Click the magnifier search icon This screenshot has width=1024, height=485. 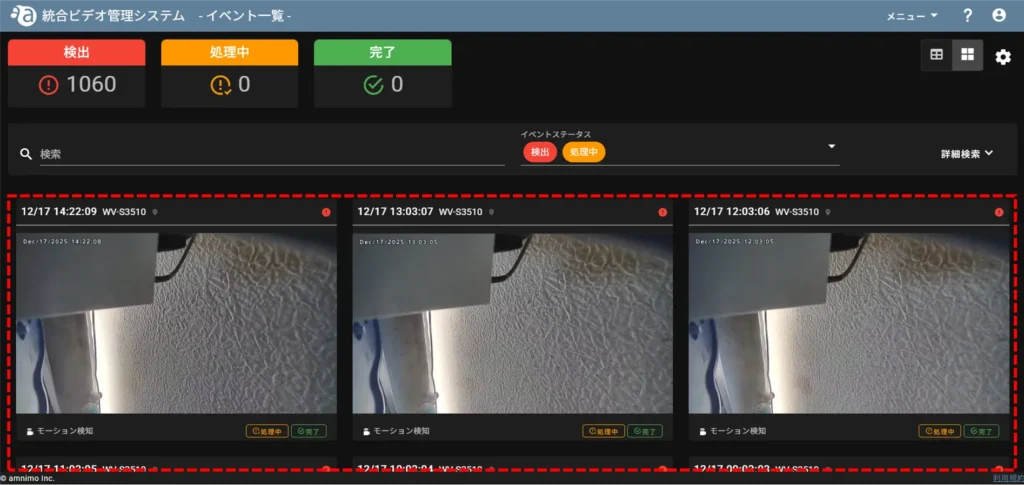click(26, 154)
